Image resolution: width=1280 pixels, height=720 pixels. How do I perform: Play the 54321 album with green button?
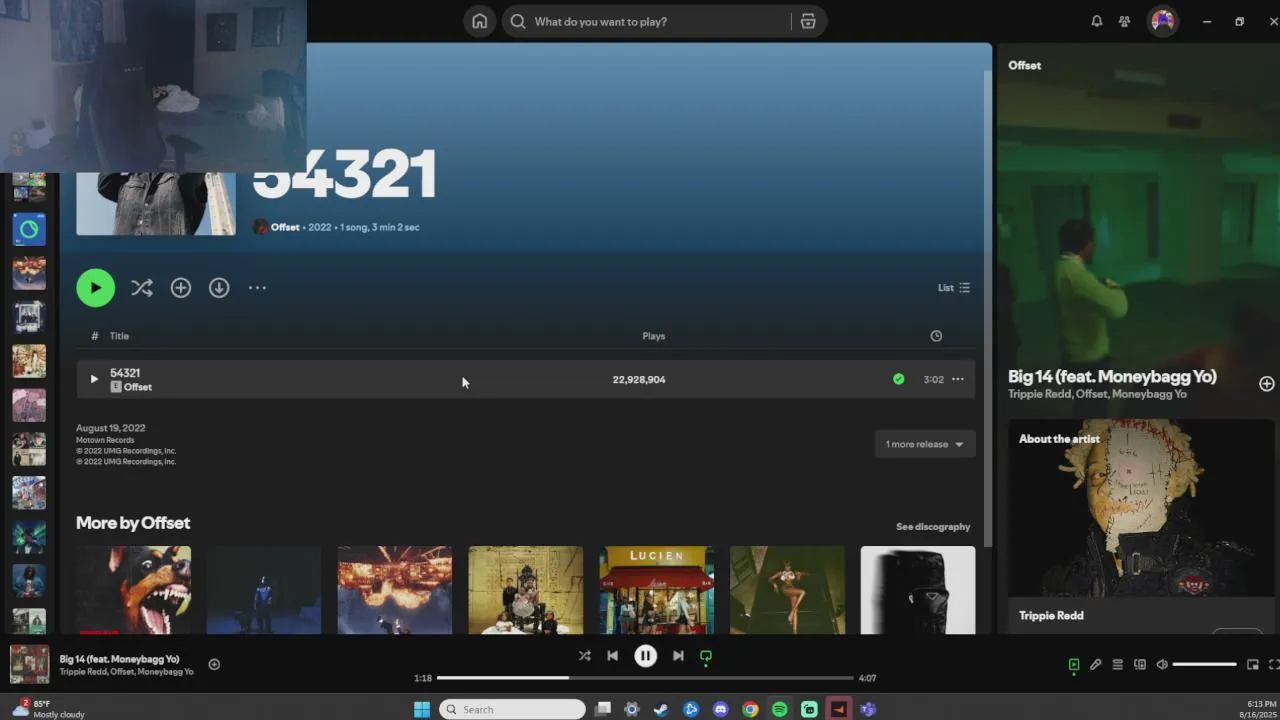(x=95, y=288)
